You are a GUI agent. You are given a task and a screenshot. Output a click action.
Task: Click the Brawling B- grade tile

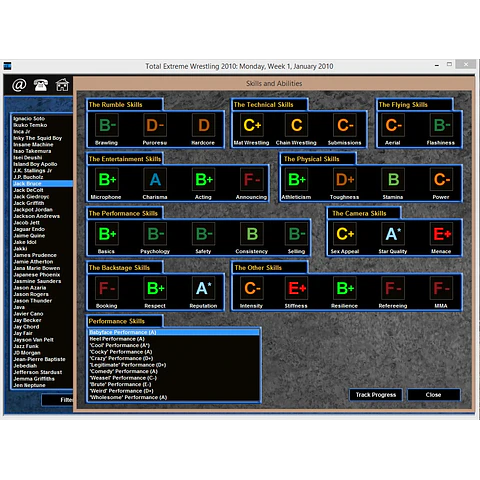(107, 125)
